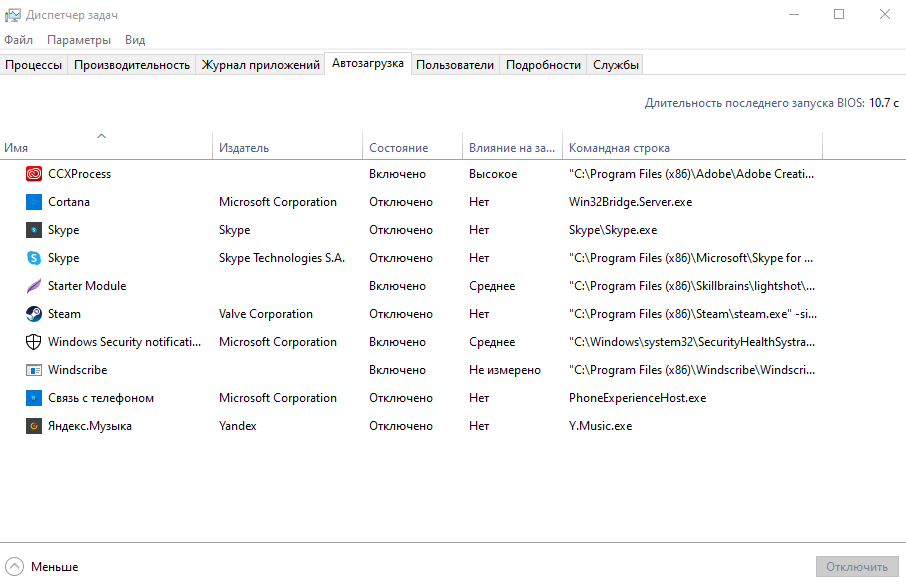Image resolution: width=906 pixels, height=588 pixels.
Task: Click PhoneExperienceHost.exe command line
Action: pos(637,398)
